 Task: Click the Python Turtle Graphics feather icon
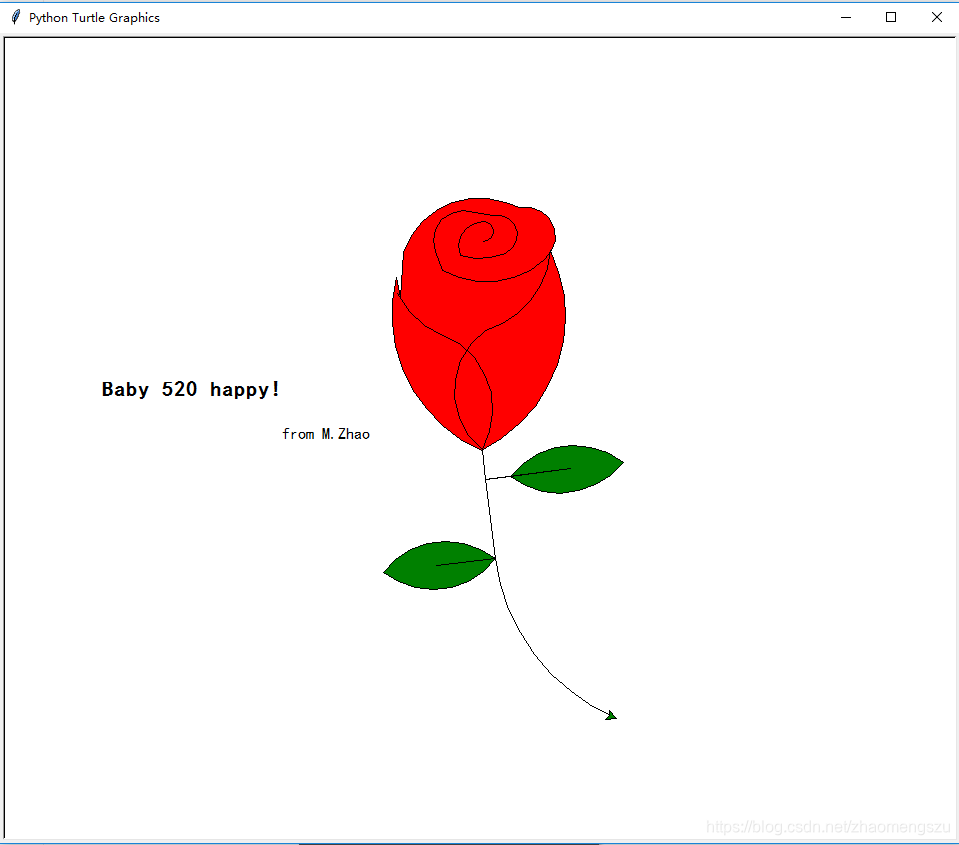[17, 17]
